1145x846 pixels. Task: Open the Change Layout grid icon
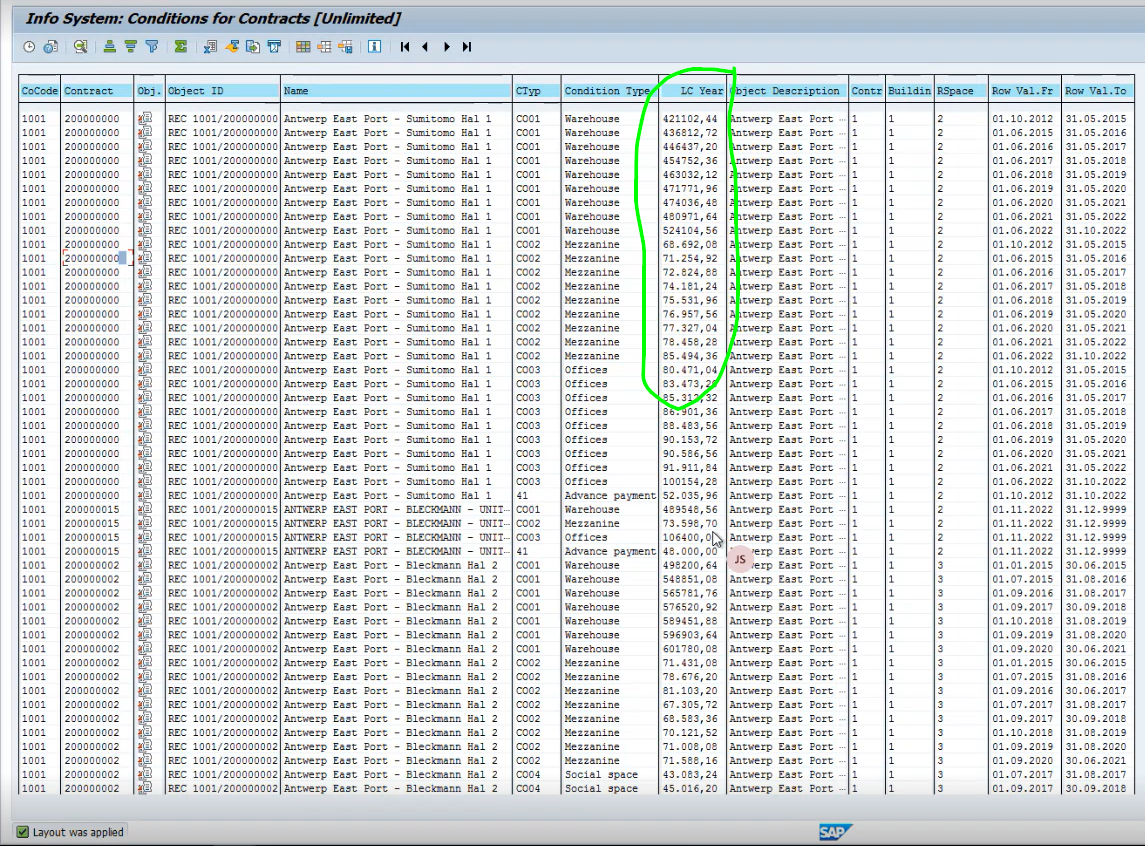(x=303, y=47)
